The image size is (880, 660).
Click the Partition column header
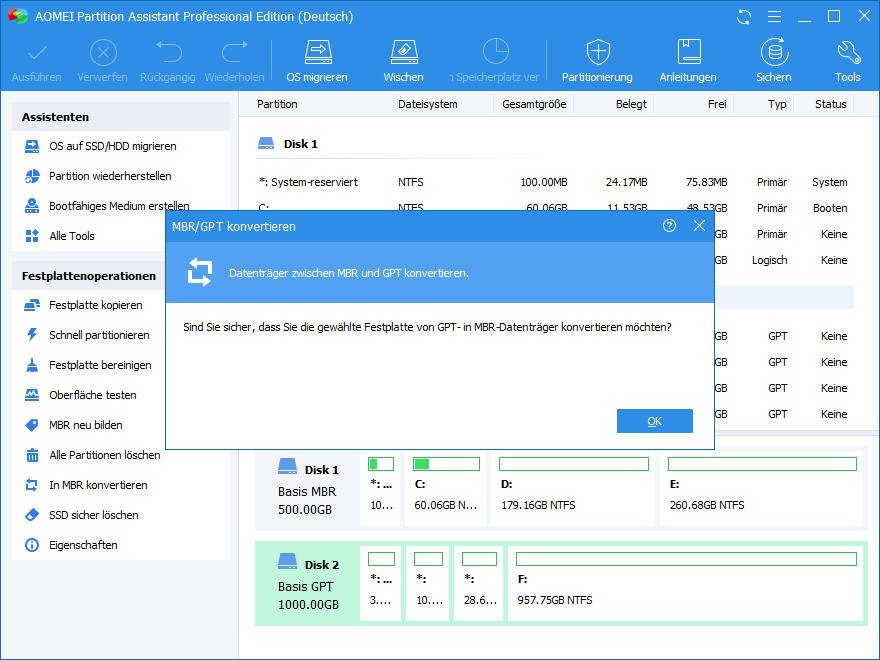(277, 104)
